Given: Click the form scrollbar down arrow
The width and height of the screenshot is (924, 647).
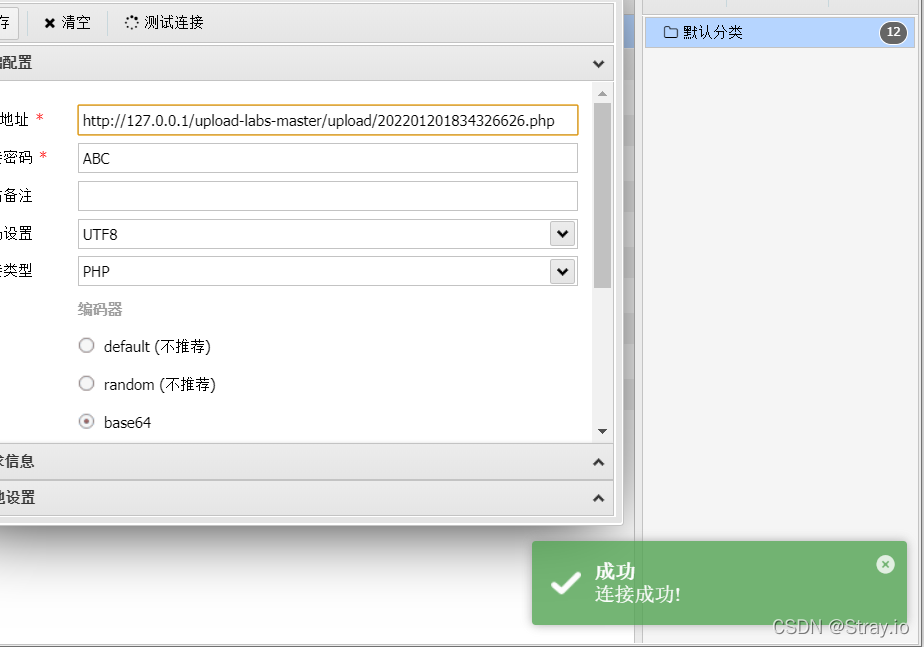Looking at the screenshot, I should [x=602, y=431].
